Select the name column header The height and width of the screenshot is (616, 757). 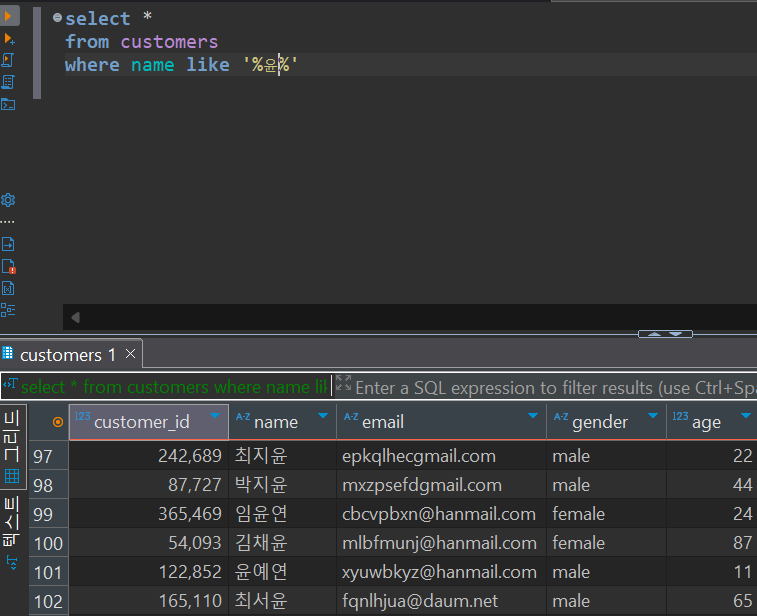[282, 422]
